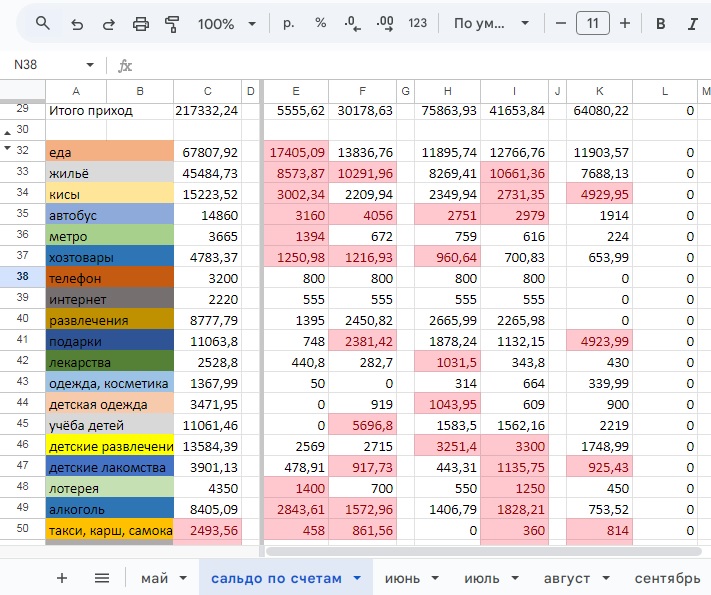Open the август tab dropdown arrow
Screen dimensions: 711x595
(x=606, y=578)
